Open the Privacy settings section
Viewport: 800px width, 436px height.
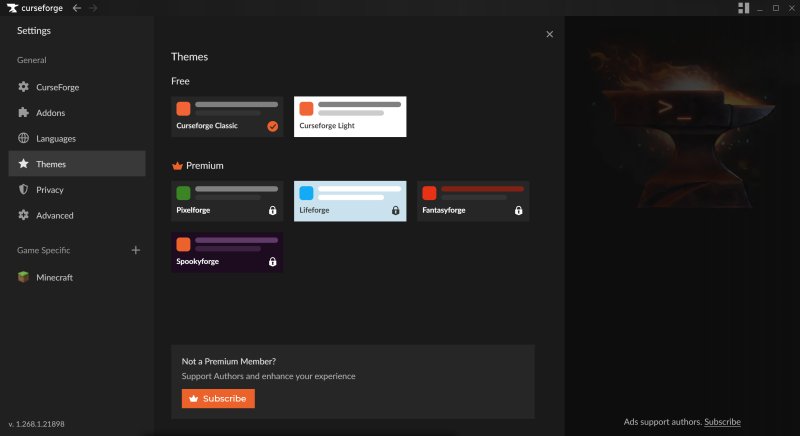click(77, 189)
